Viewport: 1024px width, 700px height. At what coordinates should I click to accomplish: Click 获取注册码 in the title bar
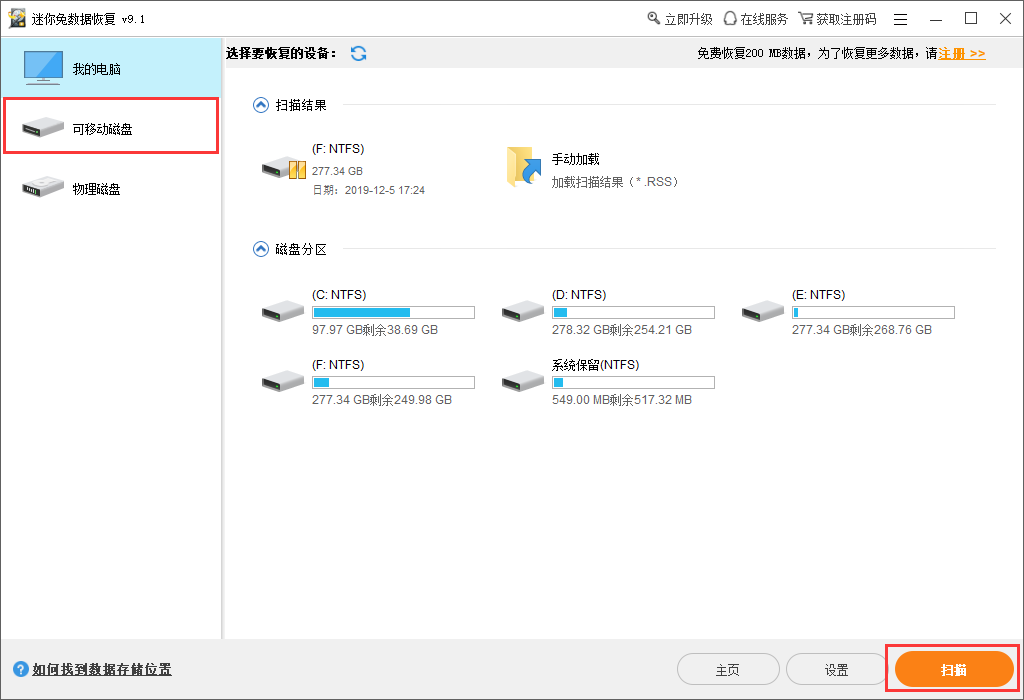pos(838,19)
